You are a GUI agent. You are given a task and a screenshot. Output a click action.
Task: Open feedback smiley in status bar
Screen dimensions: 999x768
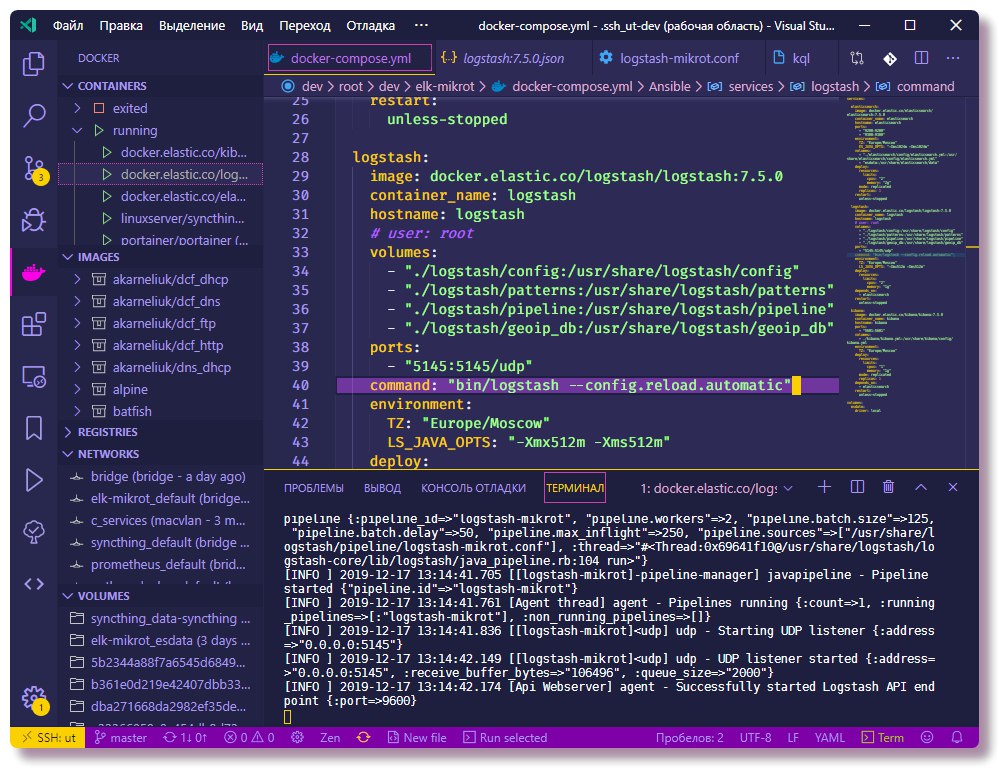pos(927,737)
